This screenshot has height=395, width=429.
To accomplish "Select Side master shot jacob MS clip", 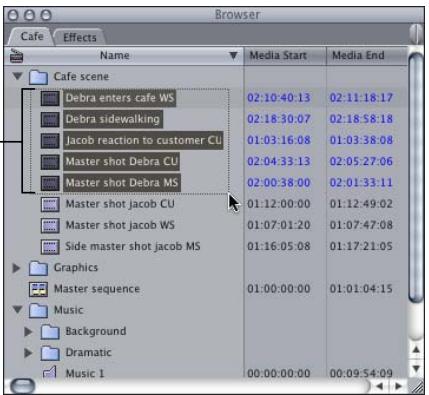I will (133, 247).
